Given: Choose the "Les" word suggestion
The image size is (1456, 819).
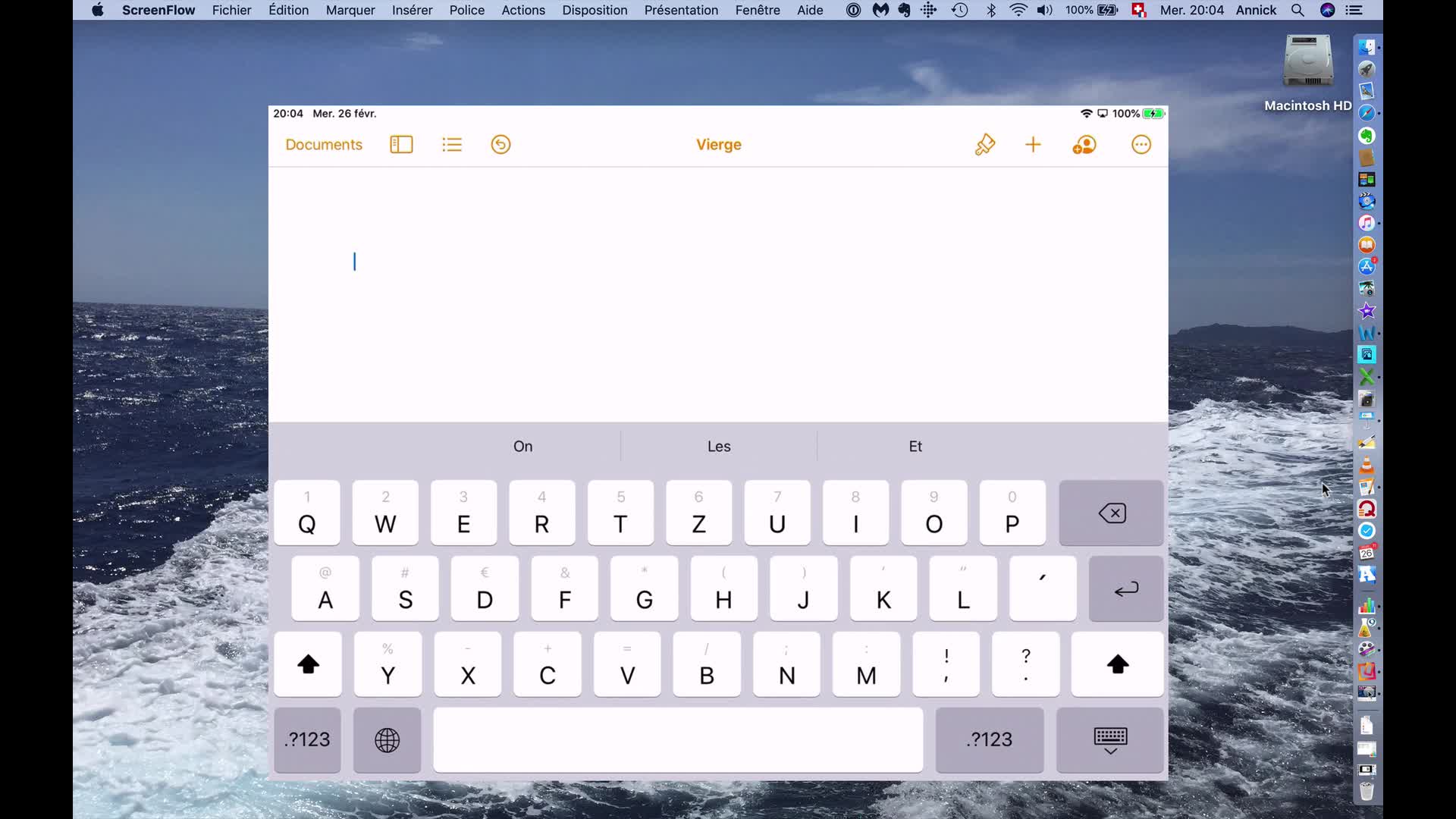Looking at the screenshot, I should [718, 447].
